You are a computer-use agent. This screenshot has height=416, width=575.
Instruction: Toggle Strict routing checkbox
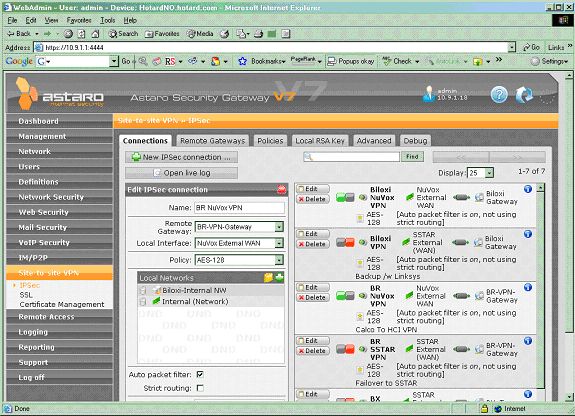point(200,388)
